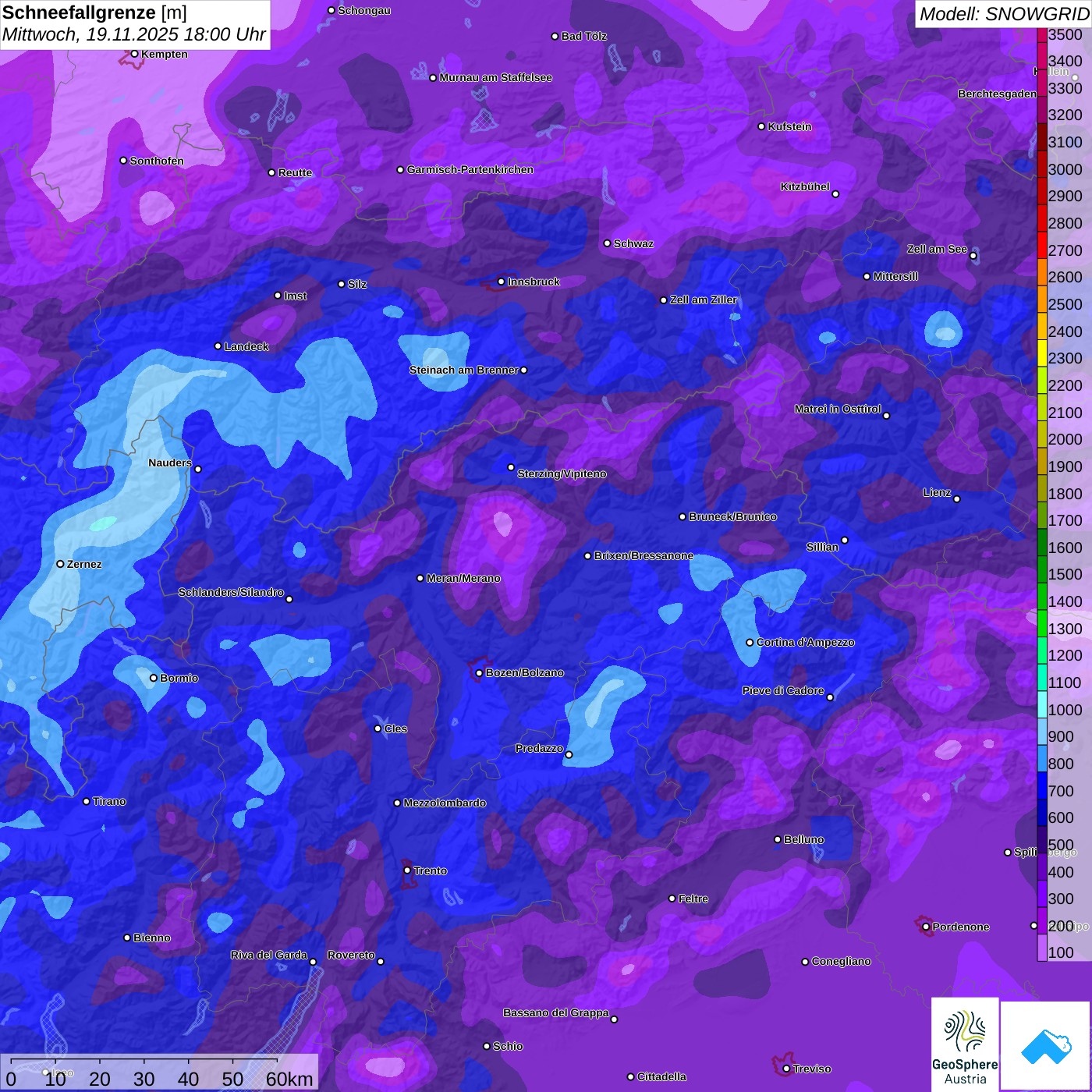1092x1092 pixels.
Task: Click the Pordenone city marker dot
Action: (926, 927)
